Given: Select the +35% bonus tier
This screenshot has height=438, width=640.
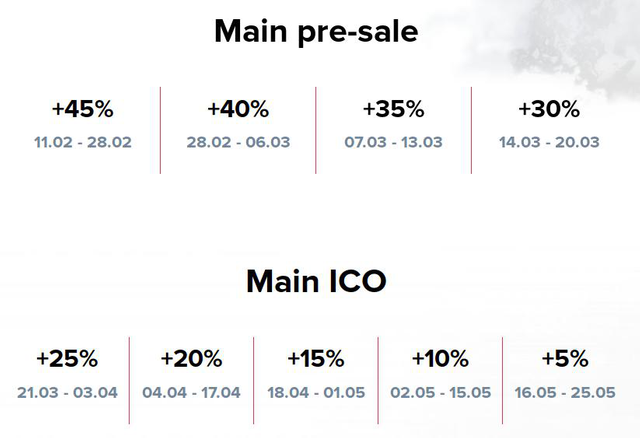Looking at the screenshot, I should point(394,109).
